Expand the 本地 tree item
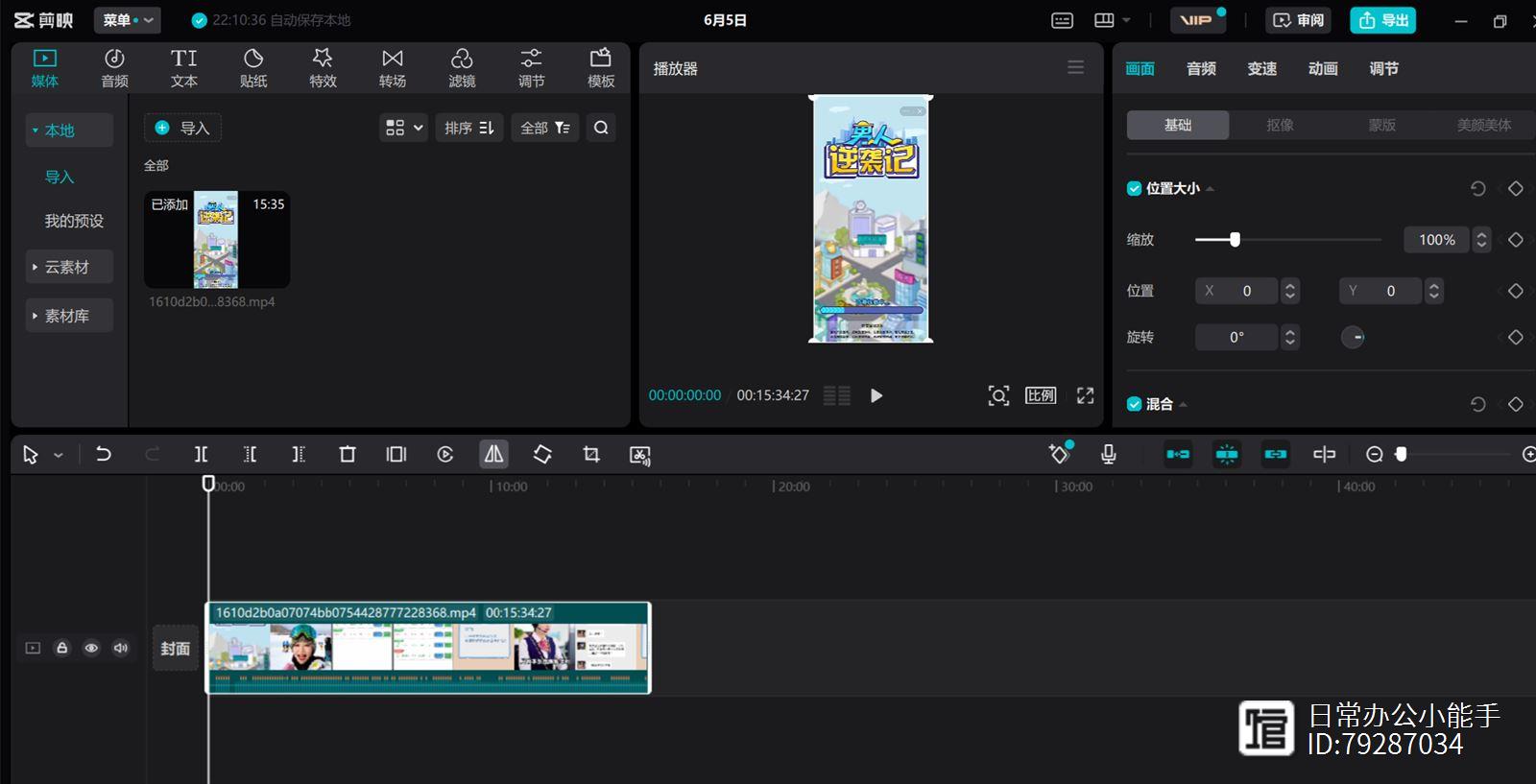The image size is (1536, 784). [69, 131]
